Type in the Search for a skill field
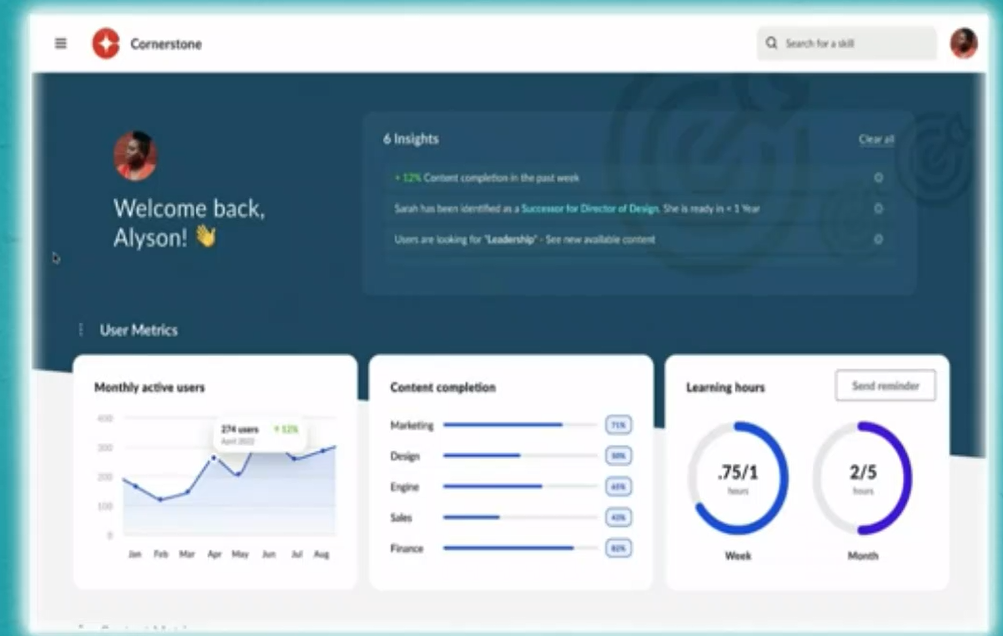The height and width of the screenshot is (636, 1003). [x=855, y=43]
